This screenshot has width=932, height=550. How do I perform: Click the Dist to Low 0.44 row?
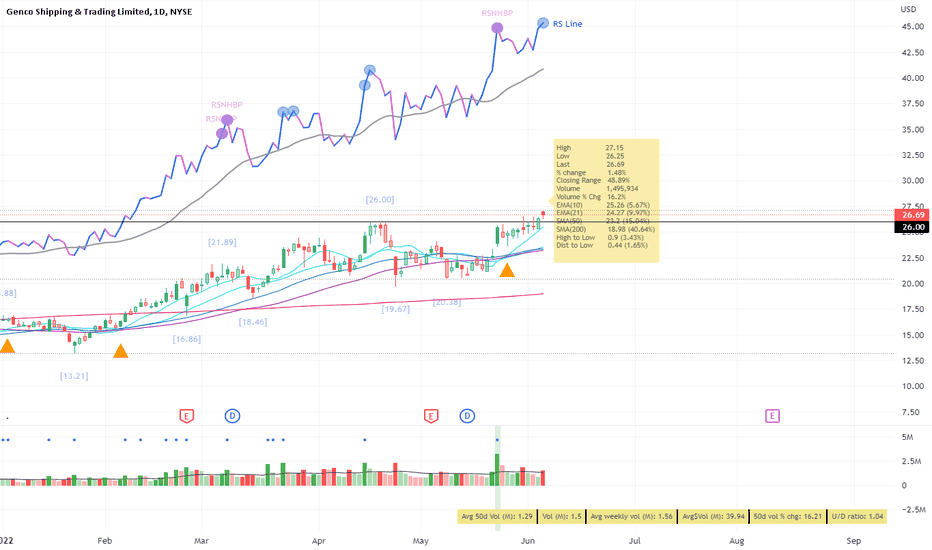tap(597, 245)
